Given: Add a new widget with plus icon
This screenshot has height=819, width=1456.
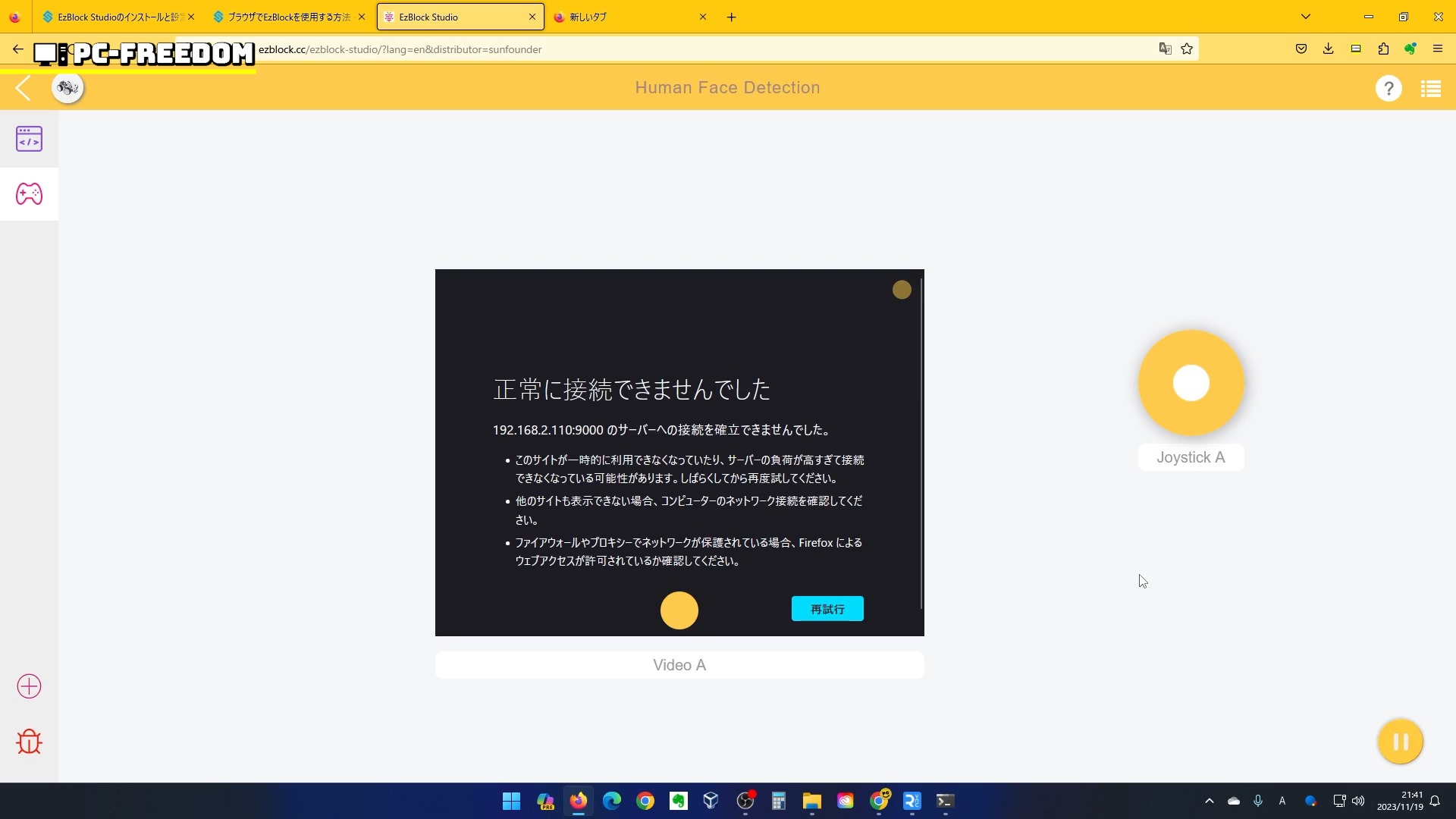Looking at the screenshot, I should click(x=29, y=686).
